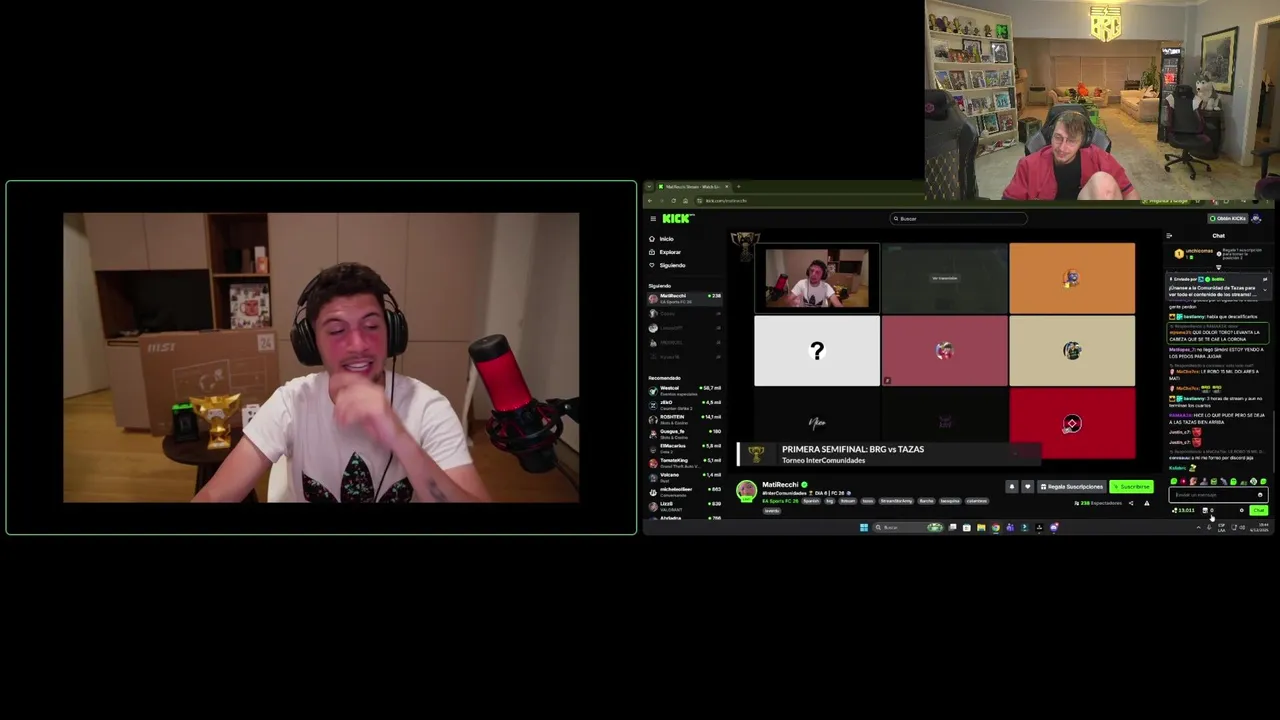The height and width of the screenshot is (720, 1280).
Task: Expand the gift leaderboard arrow below unchicomas
Action: pyautogui.click(x=1218, y=267)
